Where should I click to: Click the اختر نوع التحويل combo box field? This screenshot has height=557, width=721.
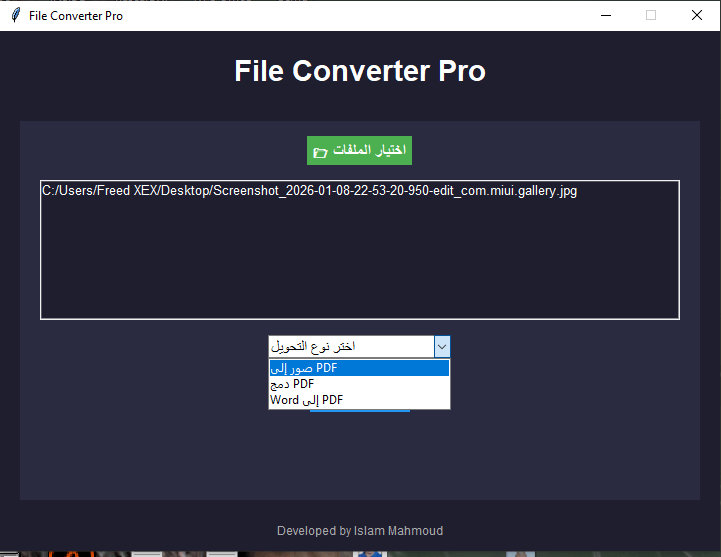pos(350,346)
